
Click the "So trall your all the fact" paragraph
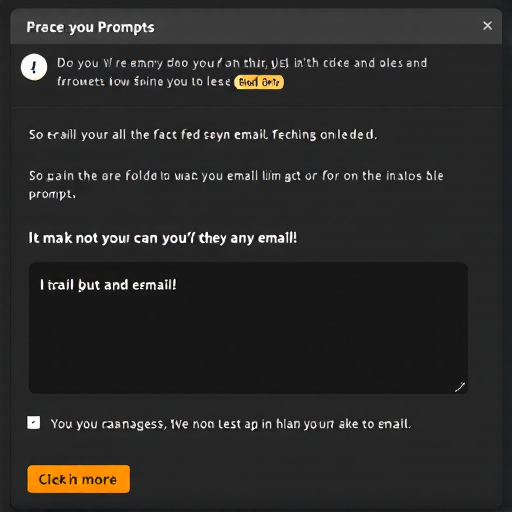click(203, 135)
